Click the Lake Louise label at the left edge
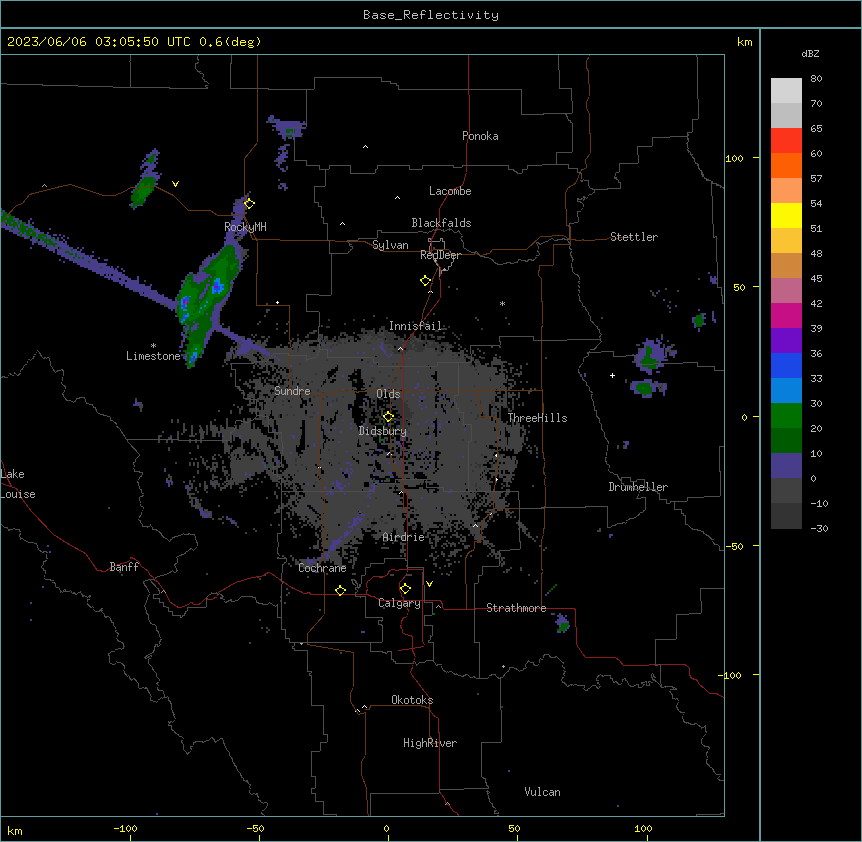The width and height of the screenshot is (862, 842). (18, 484)
